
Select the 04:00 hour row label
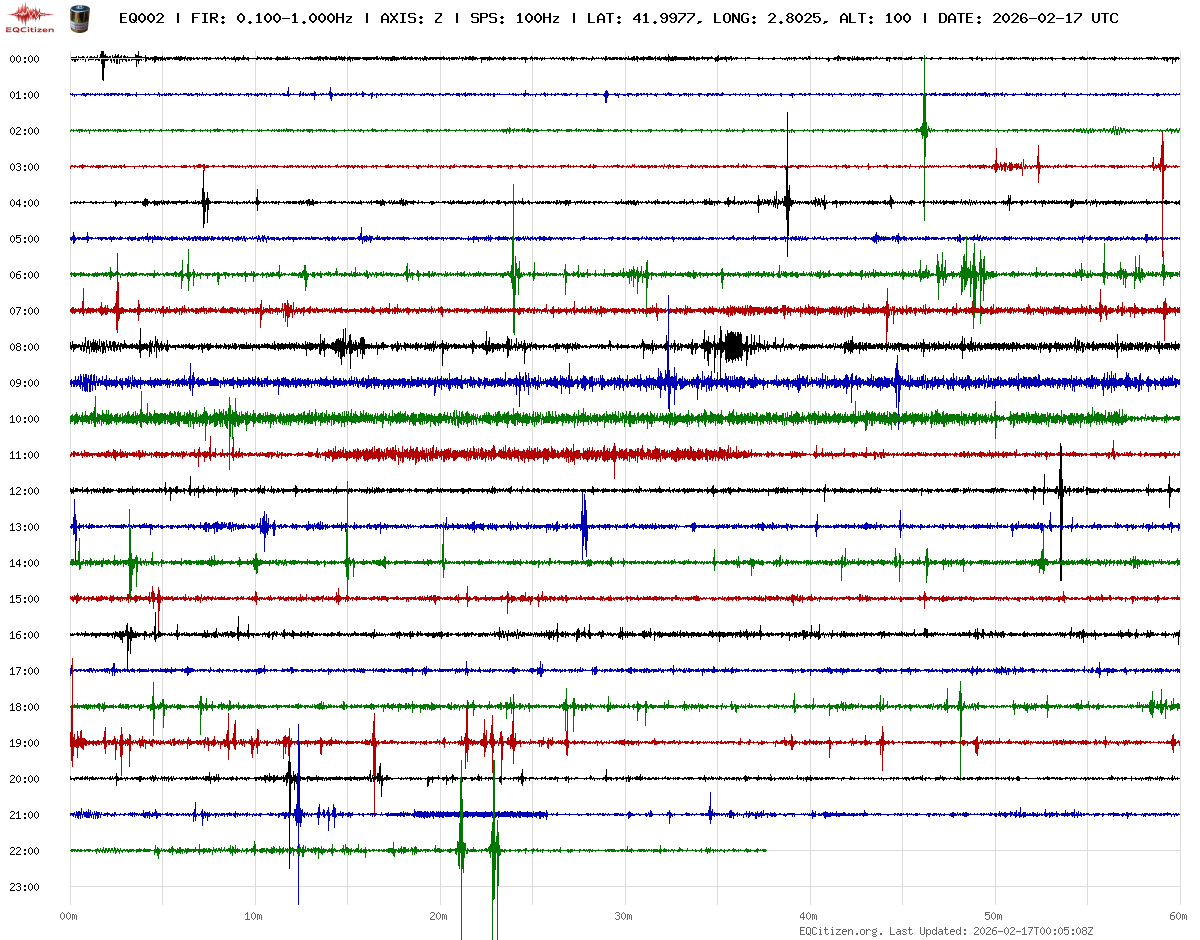(x=24, y=203)
